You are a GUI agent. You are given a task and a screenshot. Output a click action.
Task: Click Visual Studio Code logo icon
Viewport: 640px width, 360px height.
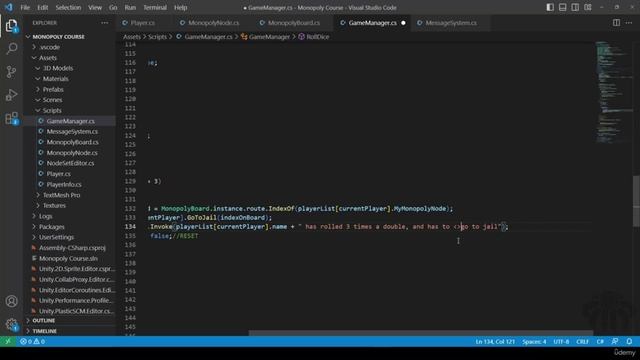click(9, 7)
